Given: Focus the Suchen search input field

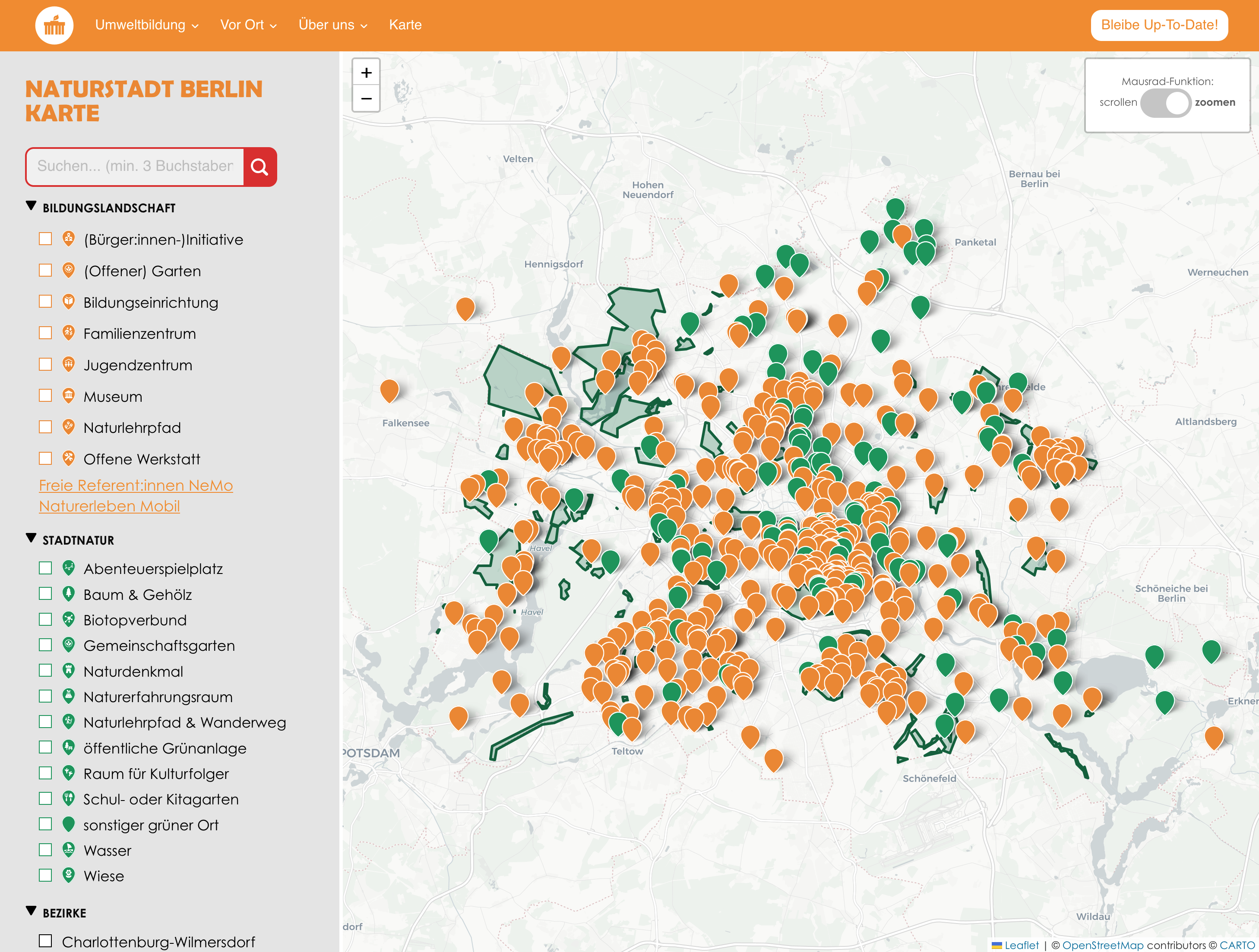Looking at the screenshot, I should (135, 167).
